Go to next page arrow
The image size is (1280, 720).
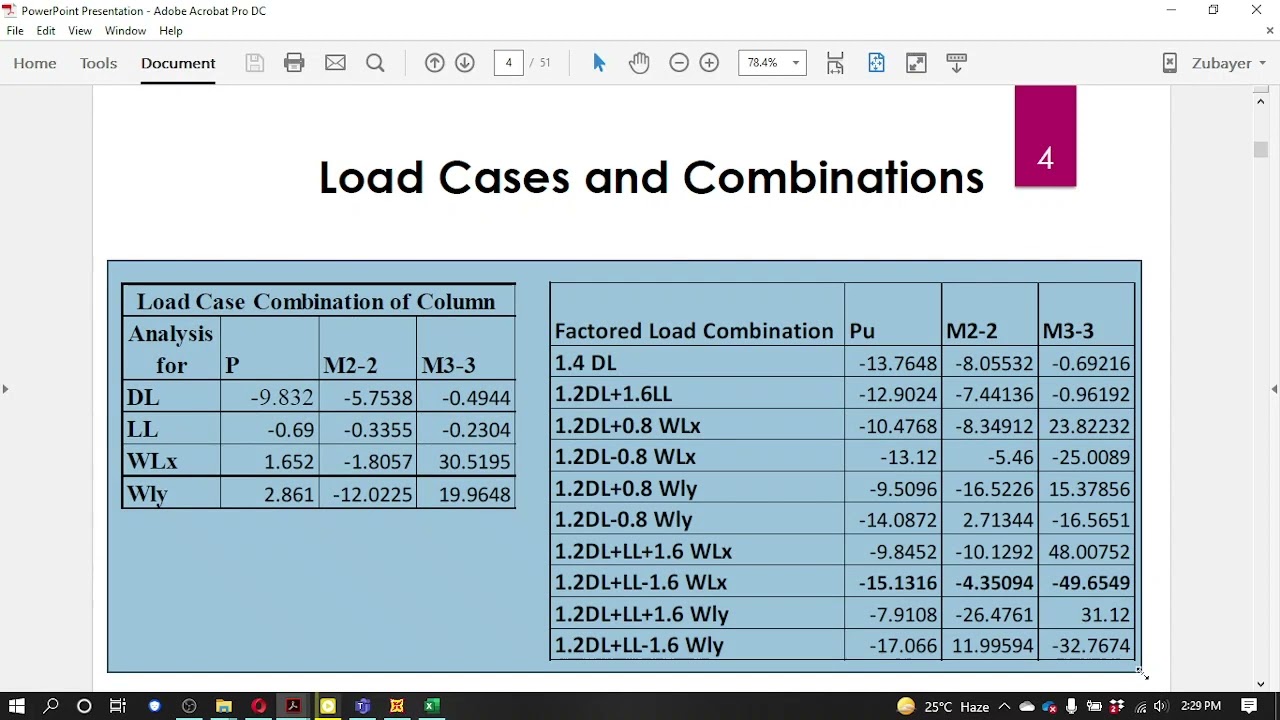[x=465, y=63]
